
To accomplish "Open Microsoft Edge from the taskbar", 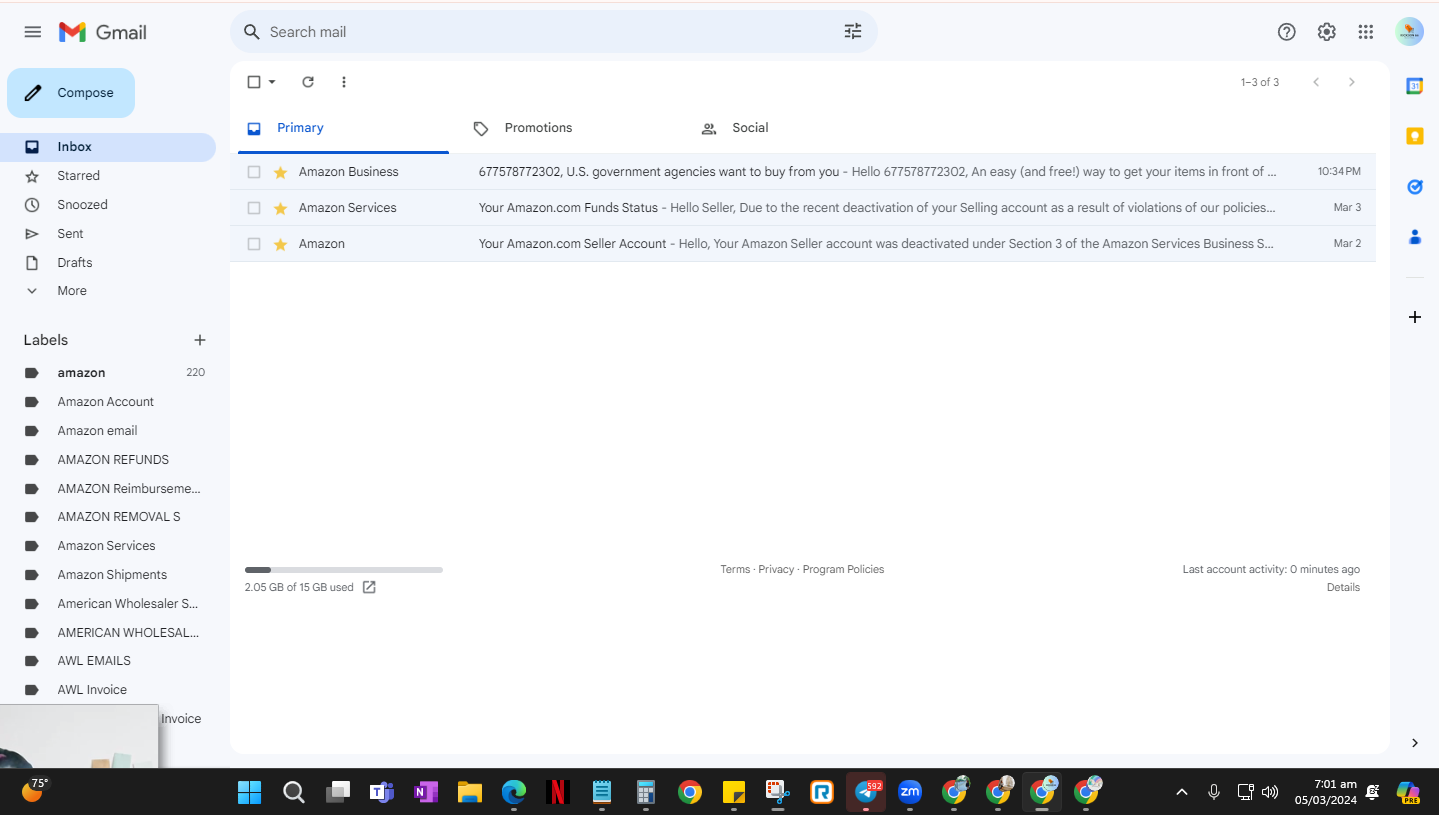I will pos(514,792).
